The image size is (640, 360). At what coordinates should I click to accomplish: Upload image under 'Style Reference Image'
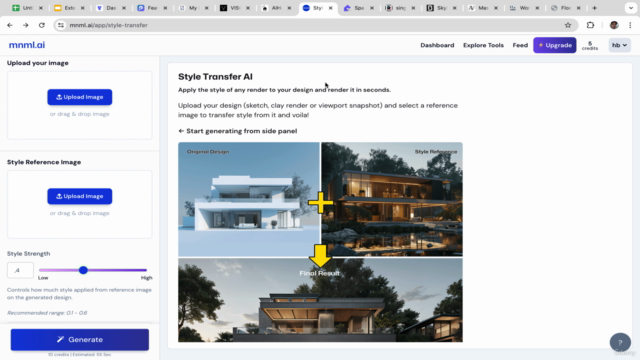click(80, 196)
